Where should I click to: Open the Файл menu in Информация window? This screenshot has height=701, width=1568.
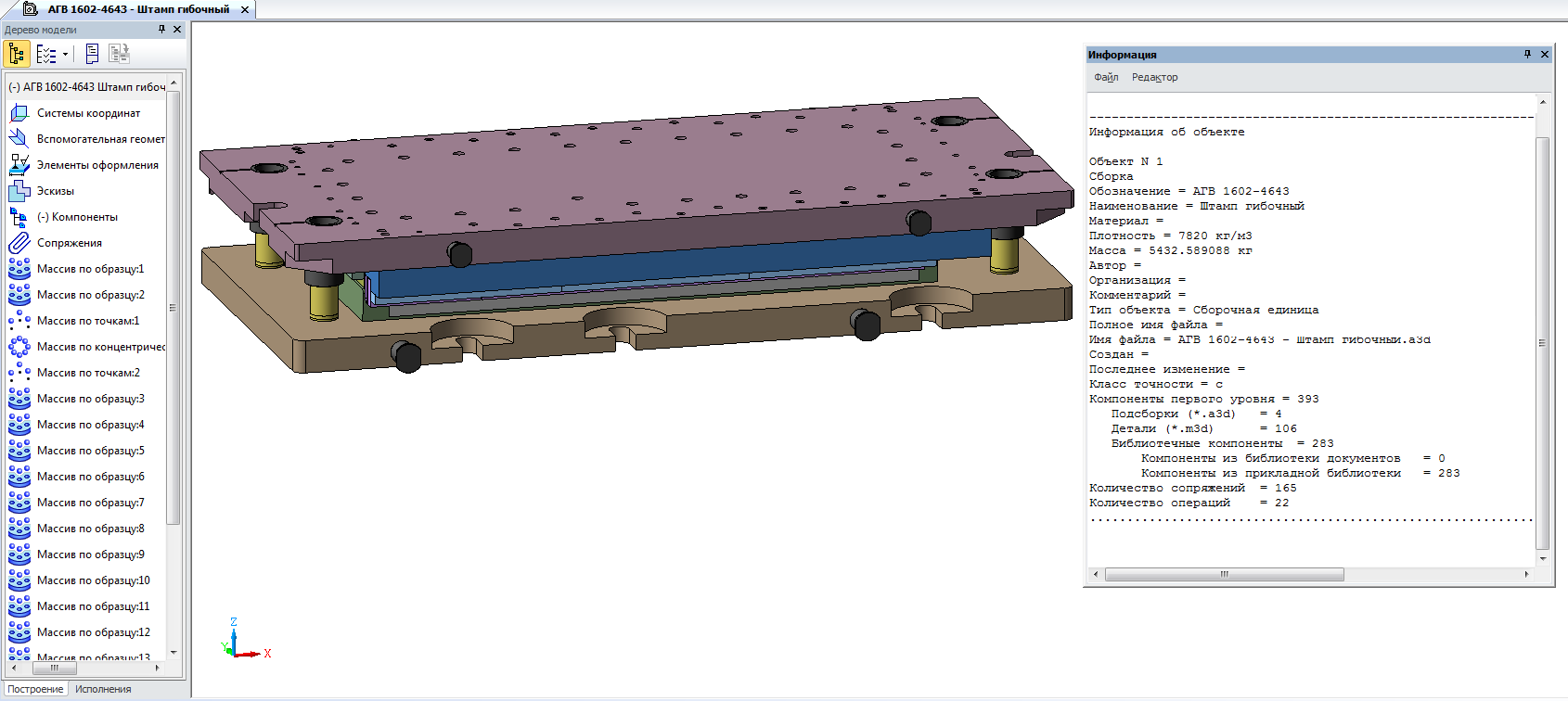coord(1106,77)
